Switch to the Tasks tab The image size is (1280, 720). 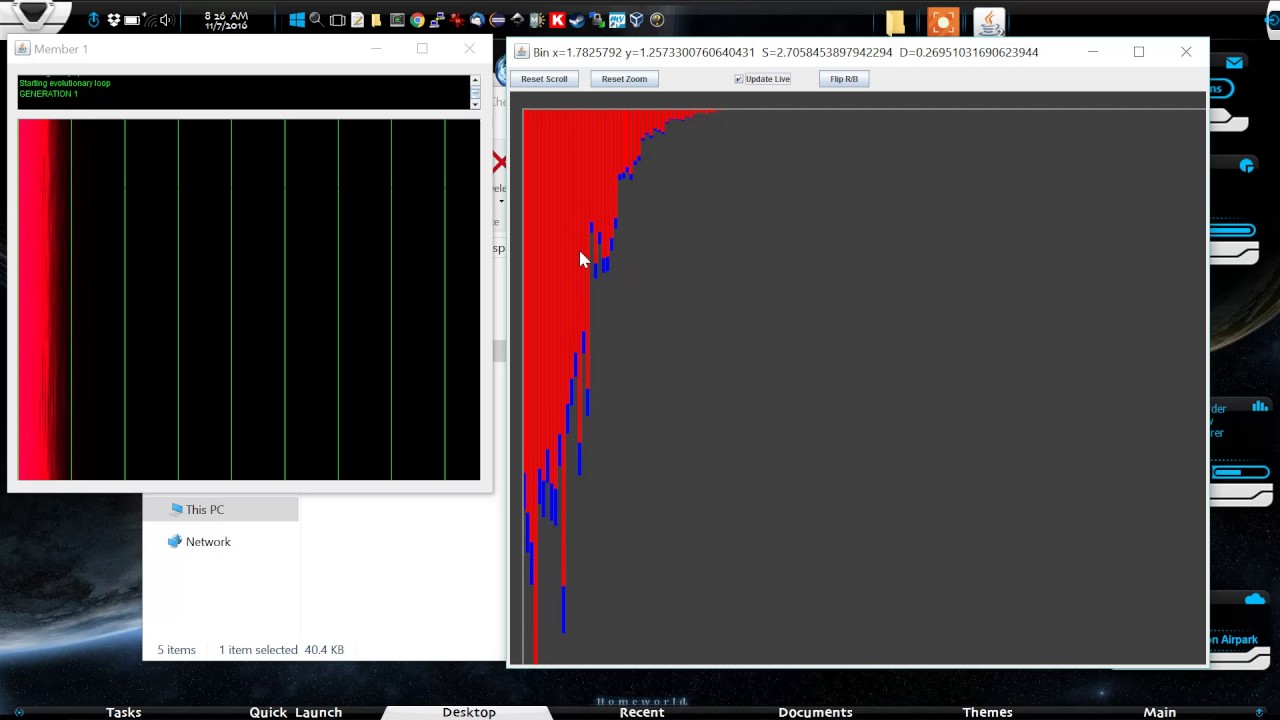coord(124,712)
